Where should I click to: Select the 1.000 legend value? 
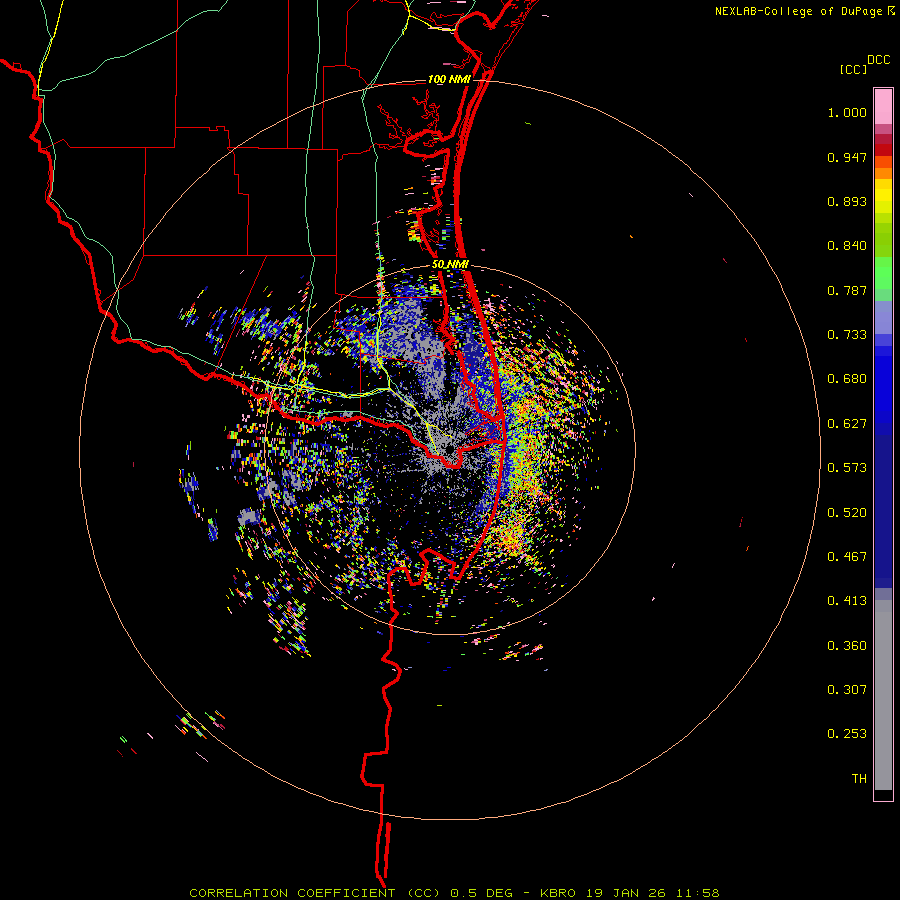[847, 112]
